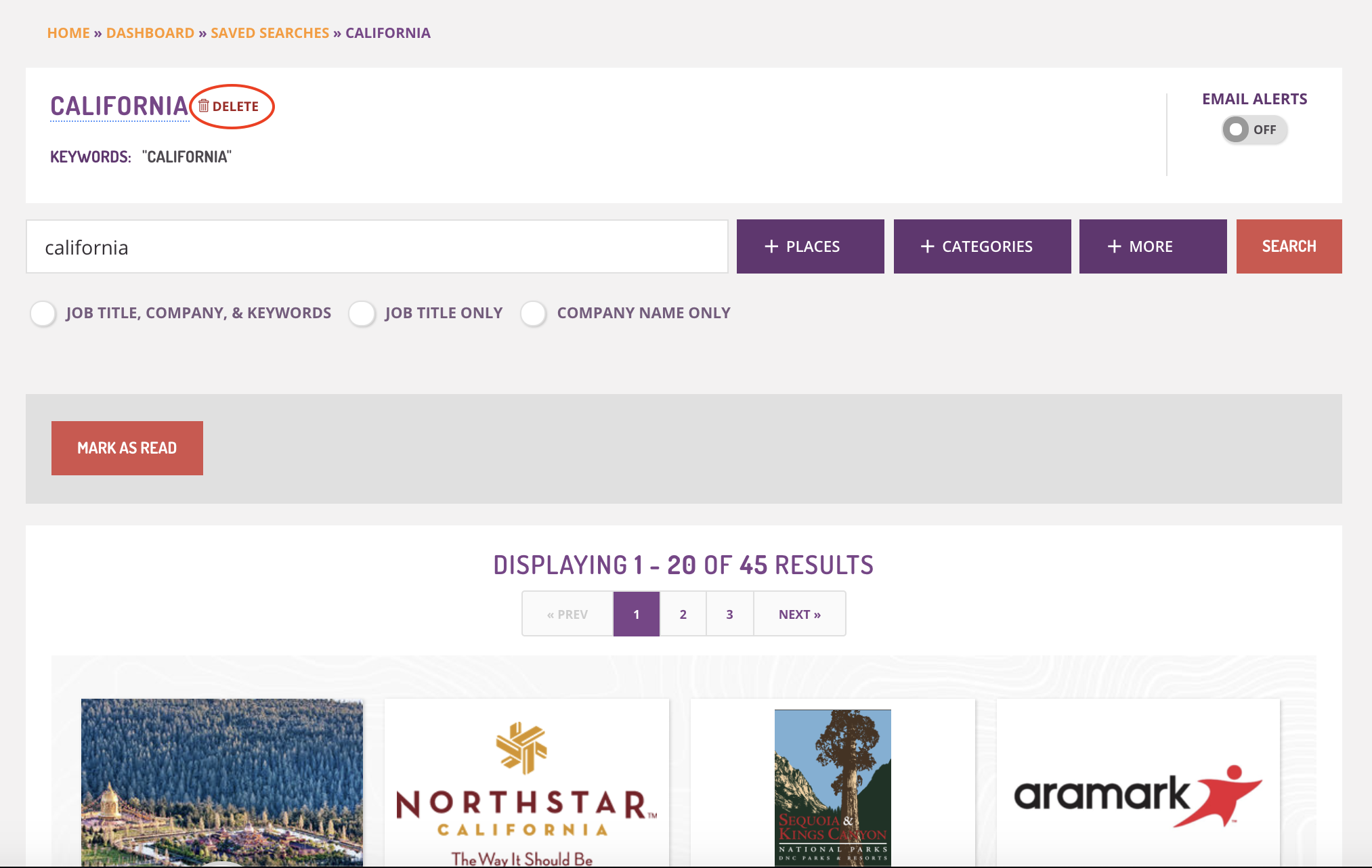Select Job Title Only radio option
The height and width of the screenshot is (868, 1372).
pyautogui.click(x=362, y=313)
